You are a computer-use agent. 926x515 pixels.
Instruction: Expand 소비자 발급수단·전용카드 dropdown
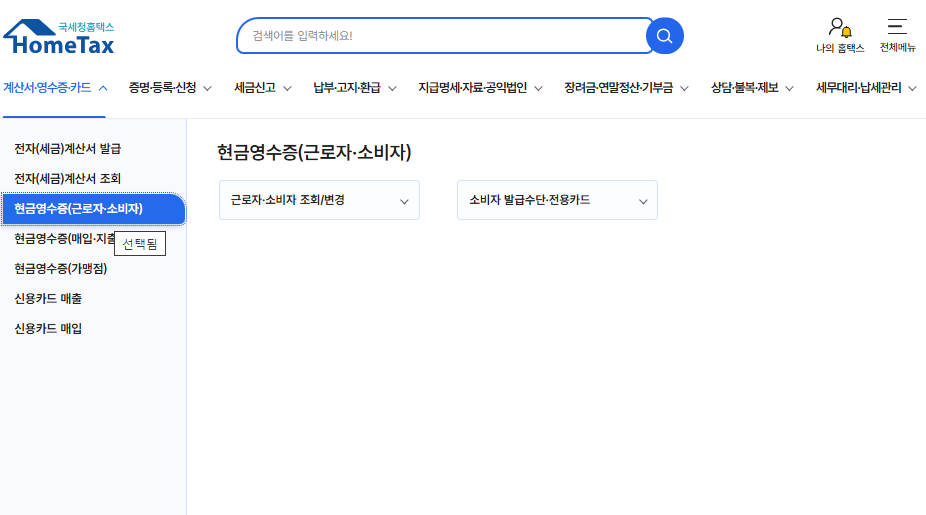(557, 200)
